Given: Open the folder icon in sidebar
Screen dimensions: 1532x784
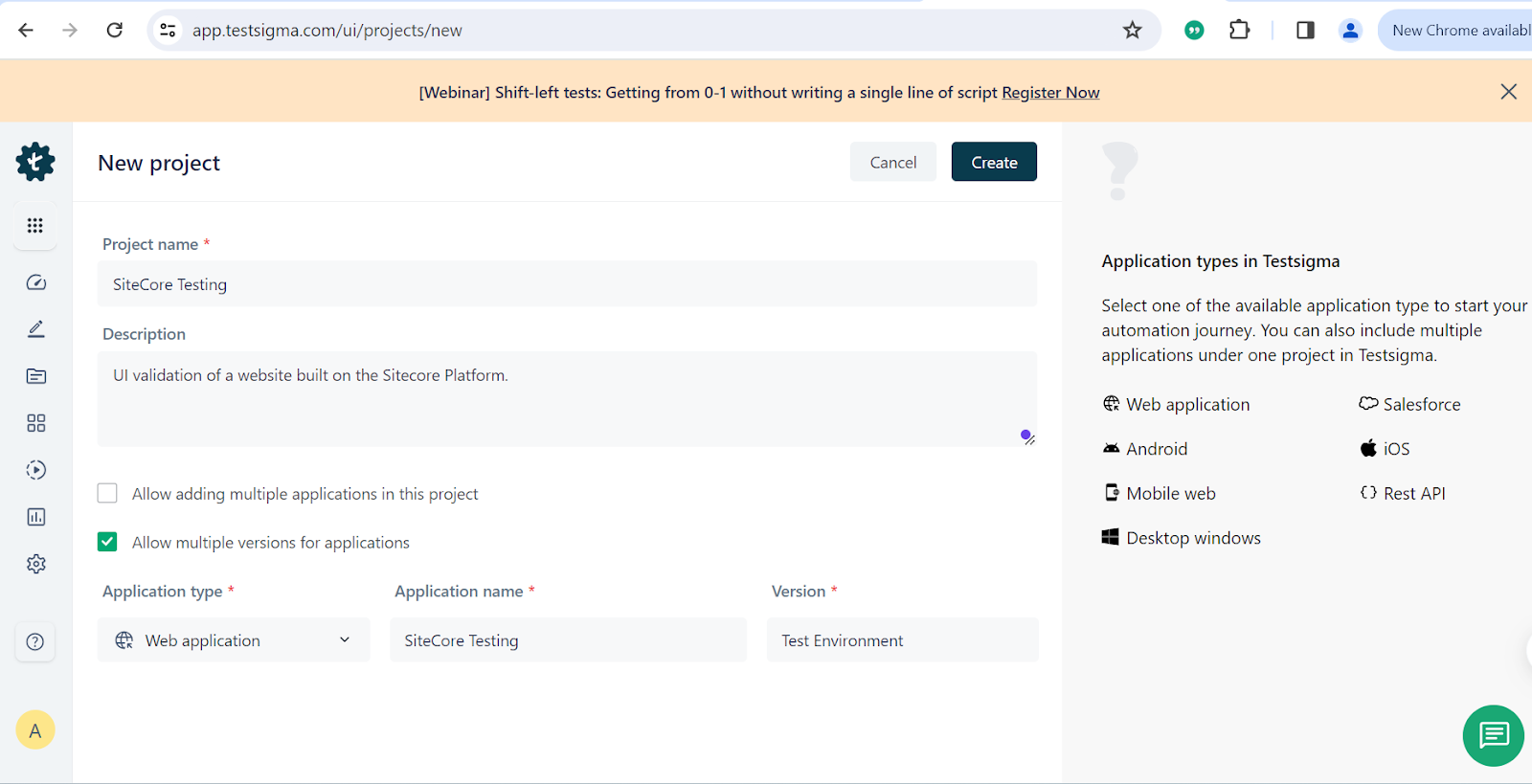Looking at the screenshot, I should coord(36,376).
